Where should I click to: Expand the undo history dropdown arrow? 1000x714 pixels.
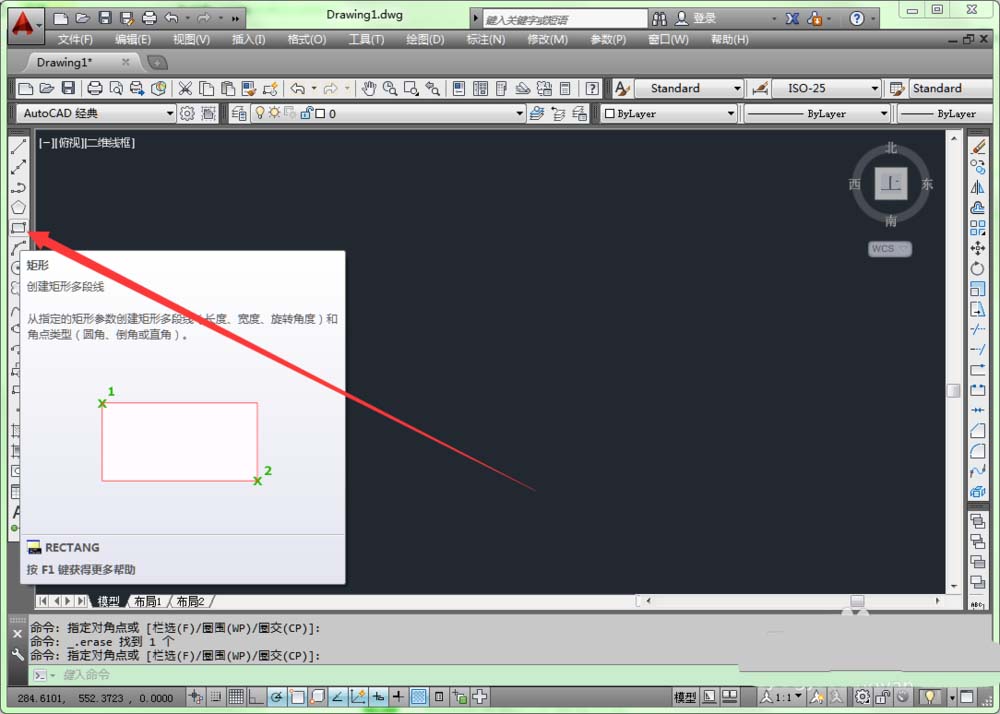coord(313,88)
